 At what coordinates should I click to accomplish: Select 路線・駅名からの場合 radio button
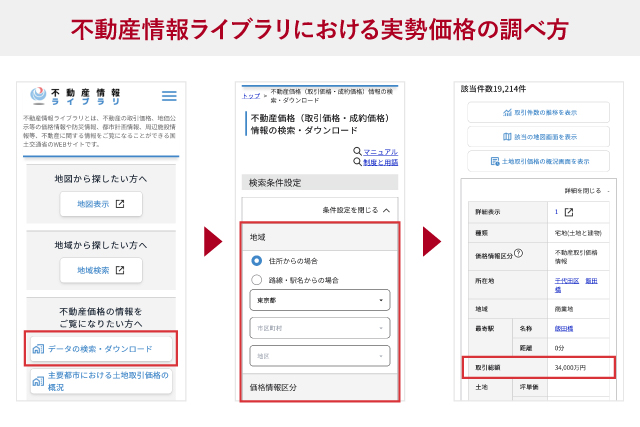[256, 280]
